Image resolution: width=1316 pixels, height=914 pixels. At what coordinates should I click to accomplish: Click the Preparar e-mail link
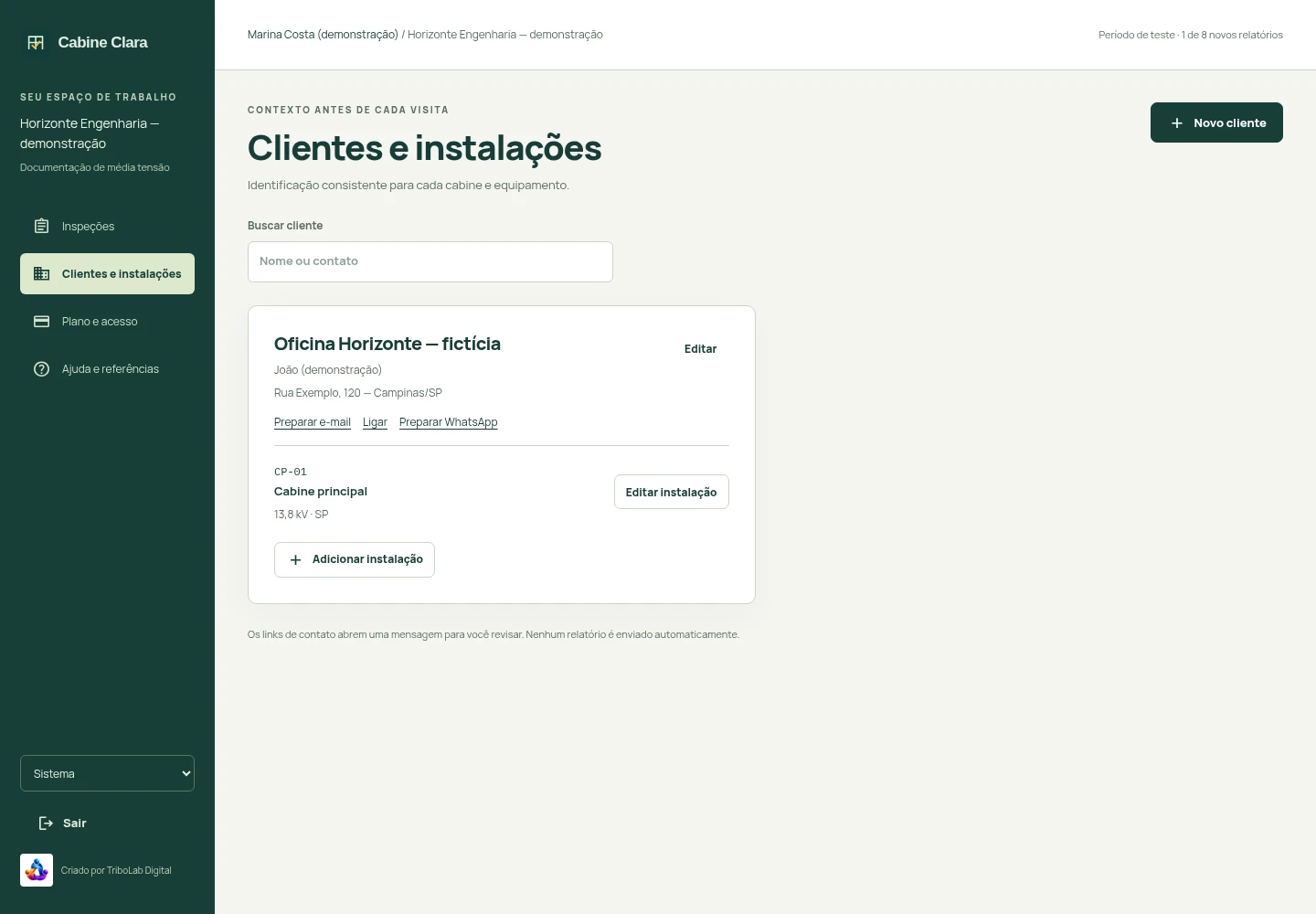(x=313, y=422)
